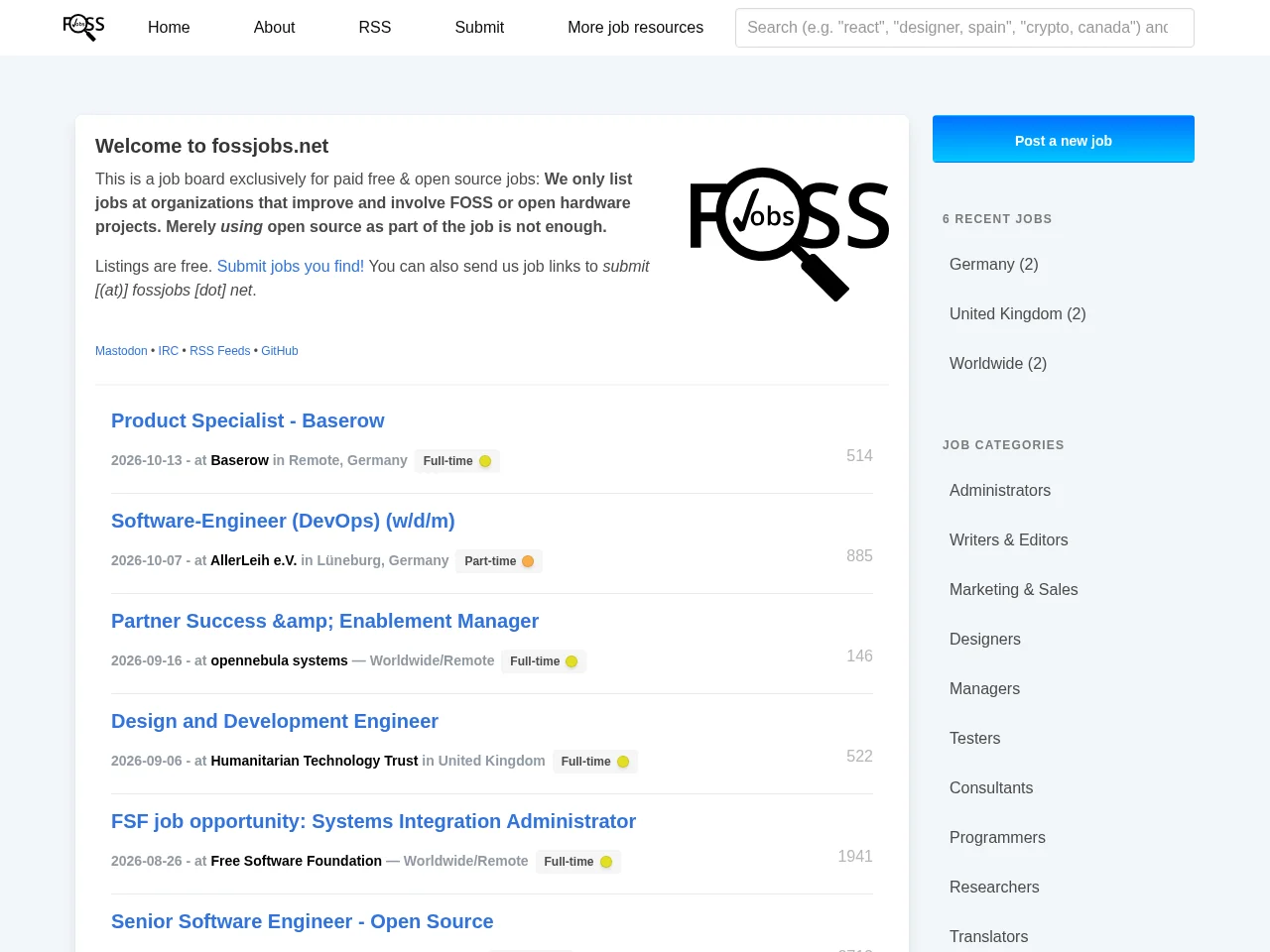Open FSF Systems Integration Administrator listing
The height and width of the screenshot is (952, 1270).
tap(373, 821)
